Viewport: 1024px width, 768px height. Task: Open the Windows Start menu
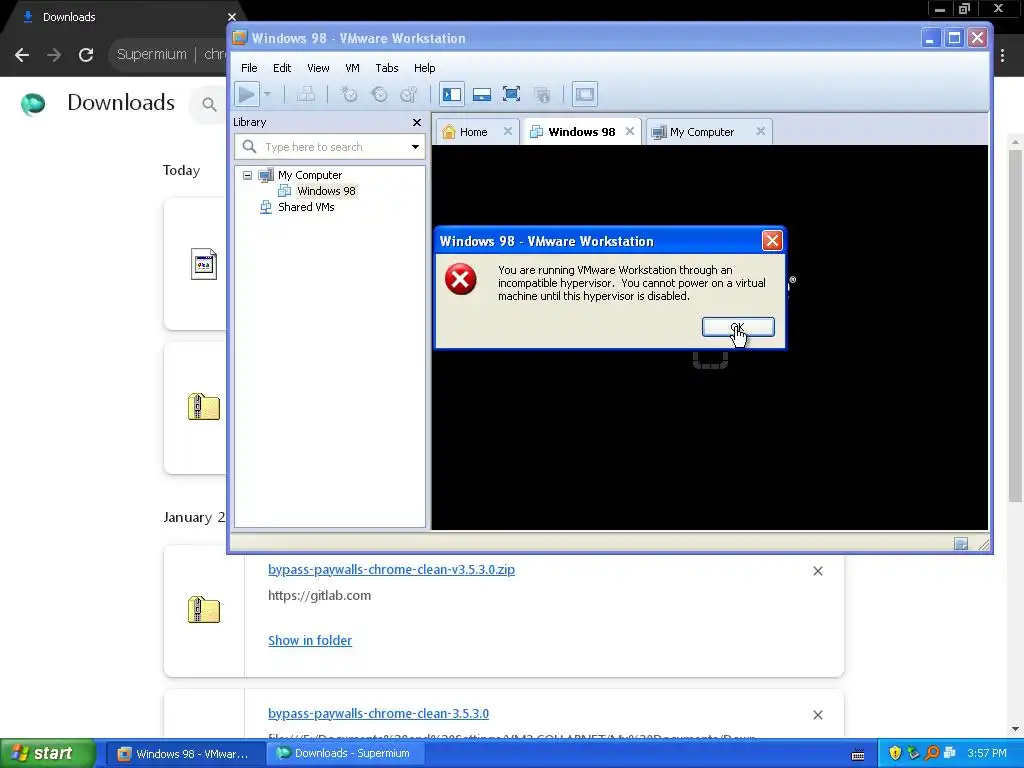(x=48, y=753)
